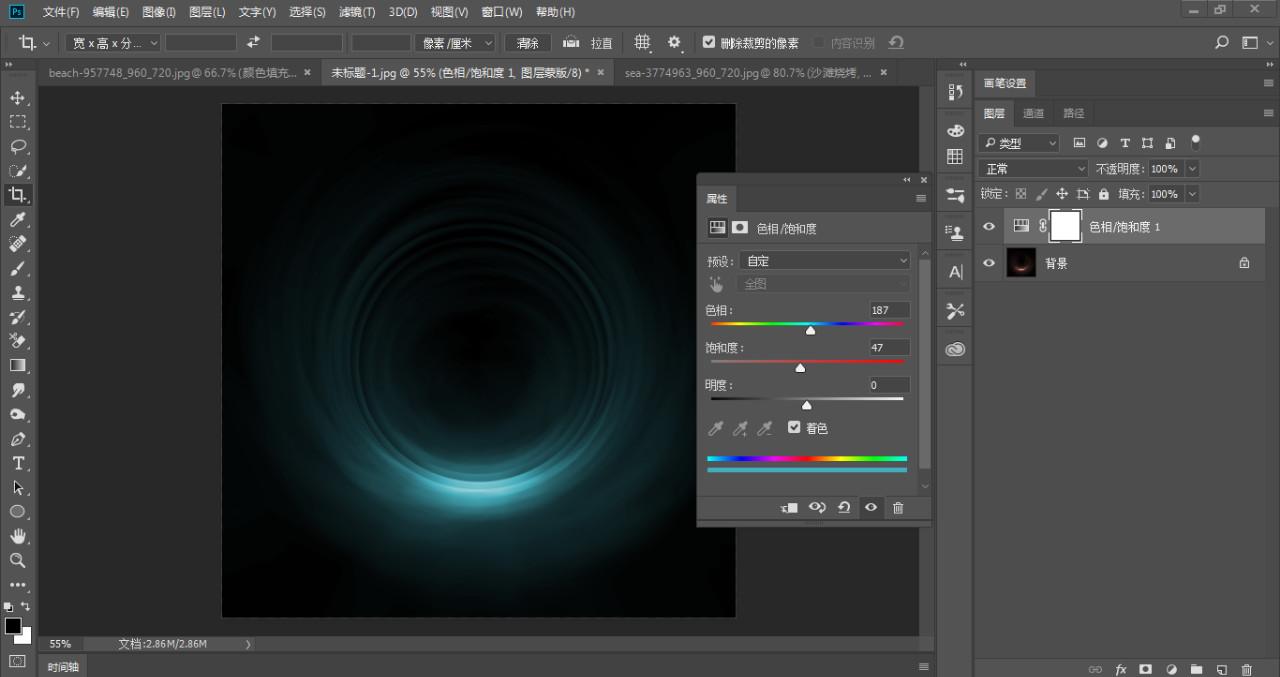
Task: Toggle 删除裁剪的像素 checkbox
Action: (x=709, y=43)
